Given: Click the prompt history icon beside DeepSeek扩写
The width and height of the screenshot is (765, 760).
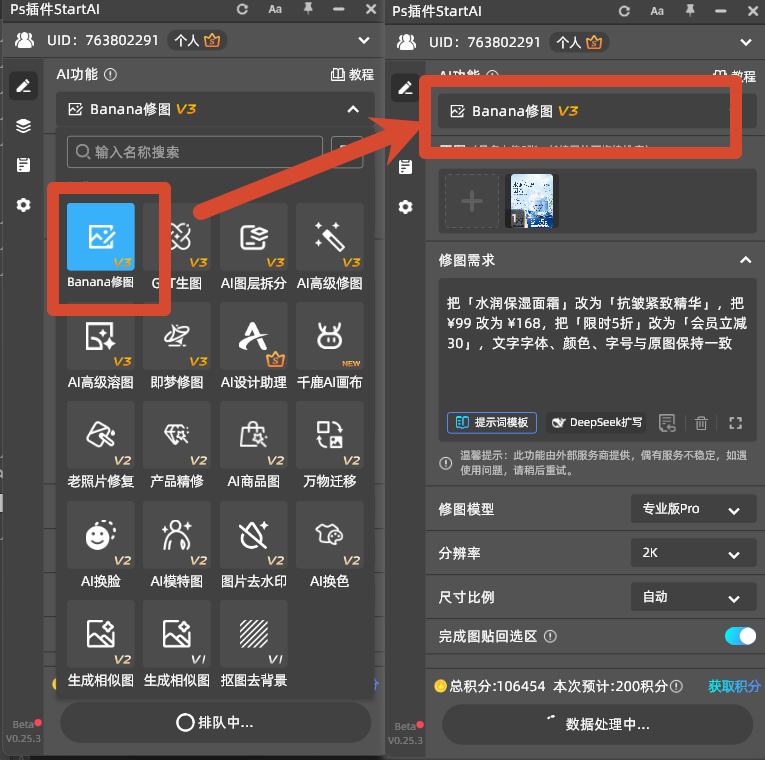Looking at the screenshot, I should pyautogui.click(x=667, y=422).
